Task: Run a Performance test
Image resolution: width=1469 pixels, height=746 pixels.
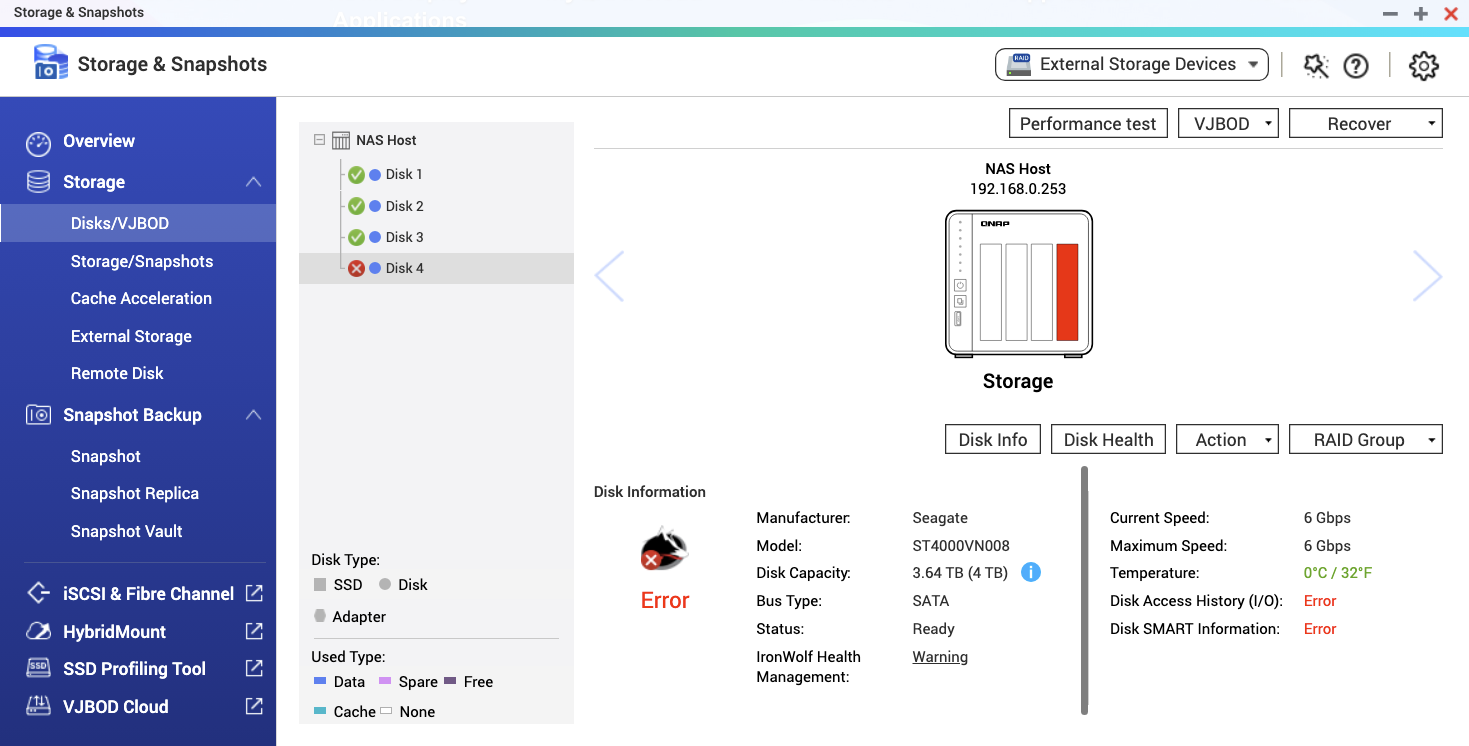Action: pyautogui.click(x=1088, y=123)
